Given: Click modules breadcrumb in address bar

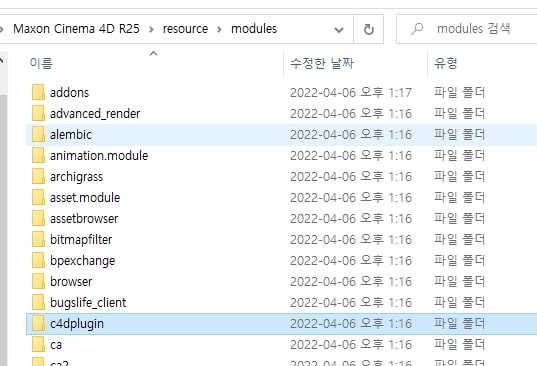Looking at the screenshot, I should coord(254,29).
